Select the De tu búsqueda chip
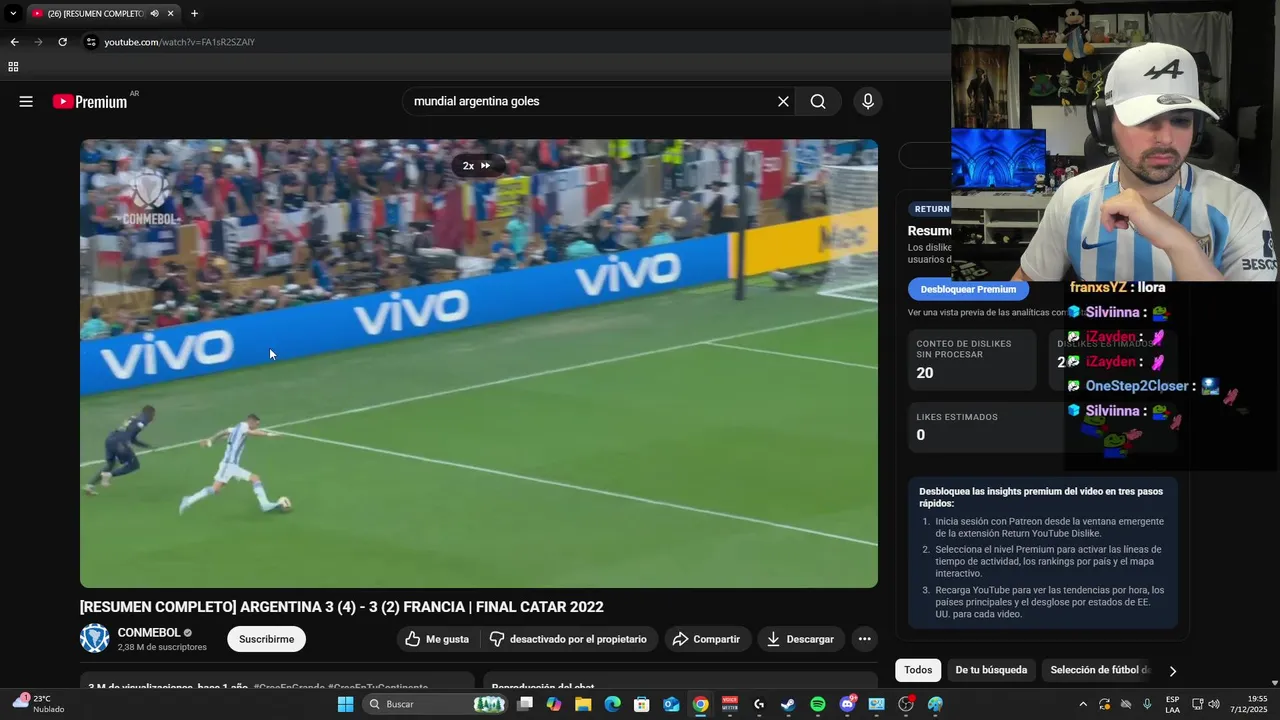 coord(991,670)
